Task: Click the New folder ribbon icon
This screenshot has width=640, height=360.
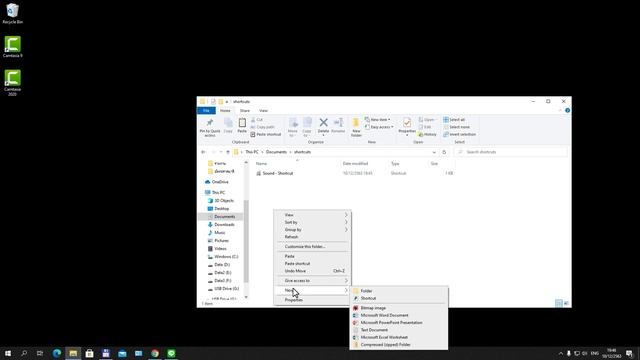Action: (x=356, y=127)
